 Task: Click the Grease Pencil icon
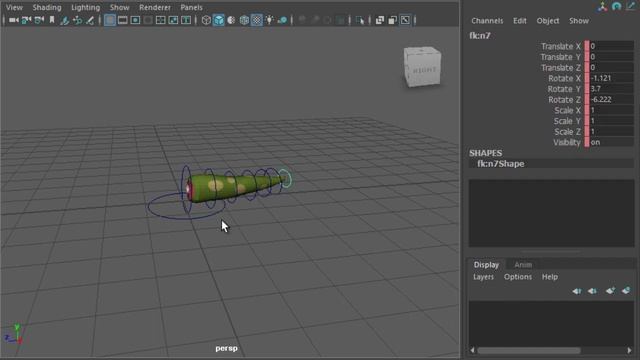90,20
